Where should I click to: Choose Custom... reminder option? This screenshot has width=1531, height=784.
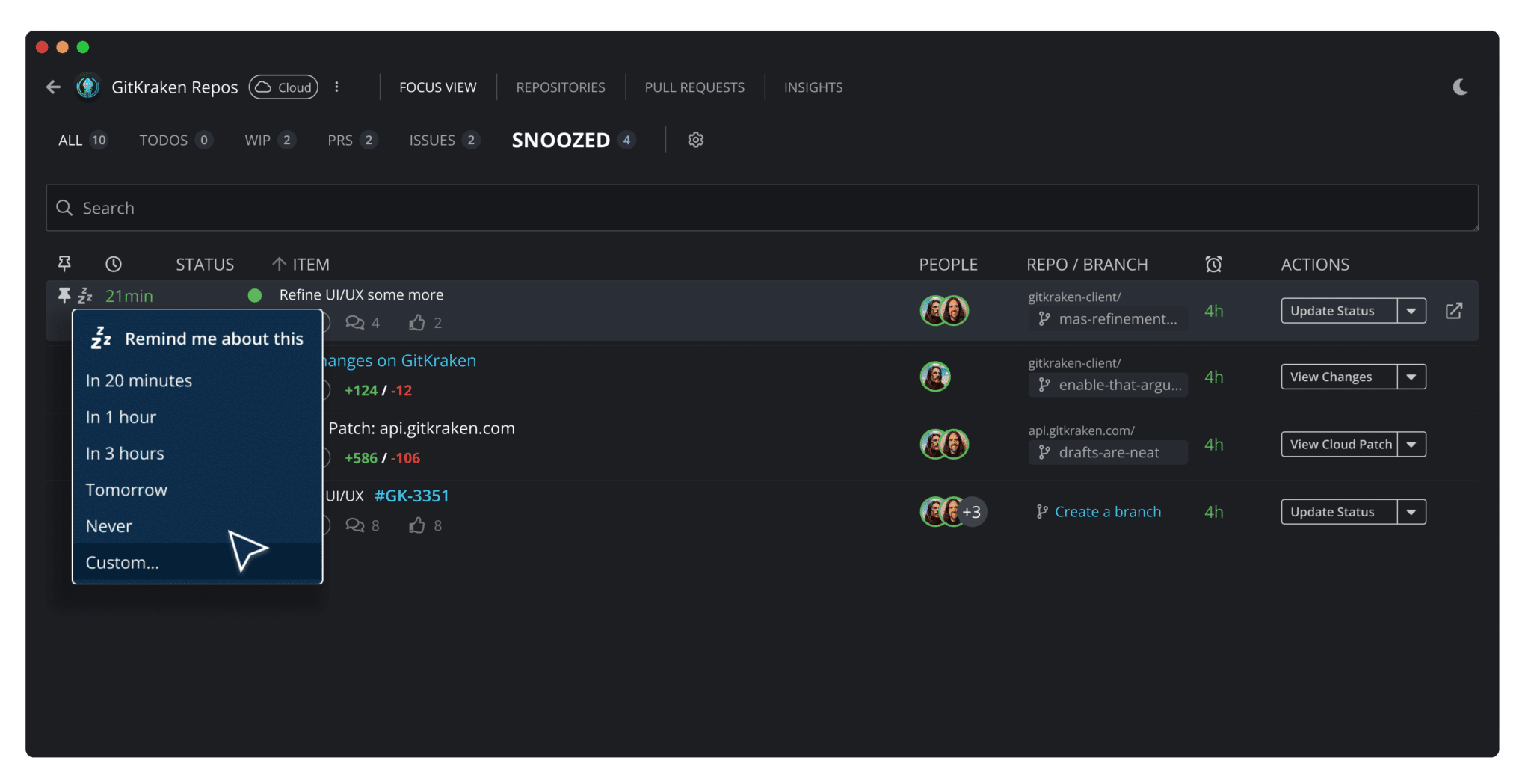pos(197,563)
